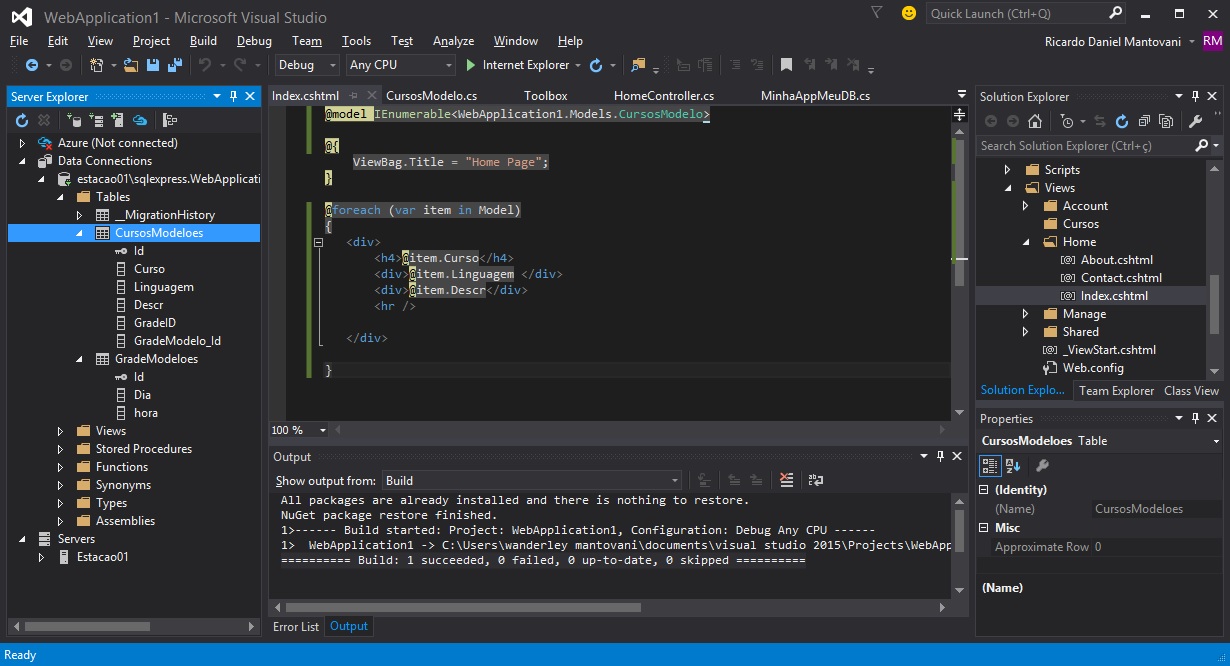The width and height of the screenshot is (1230, 666).
Task: Toggle word wrap in the Output panel
Action: pos(816,481)
